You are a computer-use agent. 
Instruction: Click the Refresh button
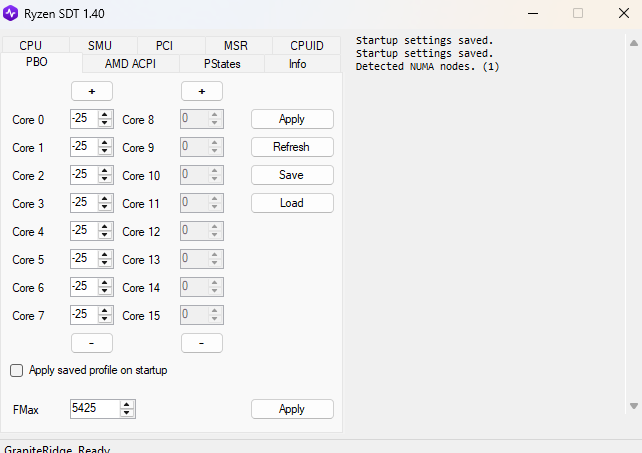point(292,147)
